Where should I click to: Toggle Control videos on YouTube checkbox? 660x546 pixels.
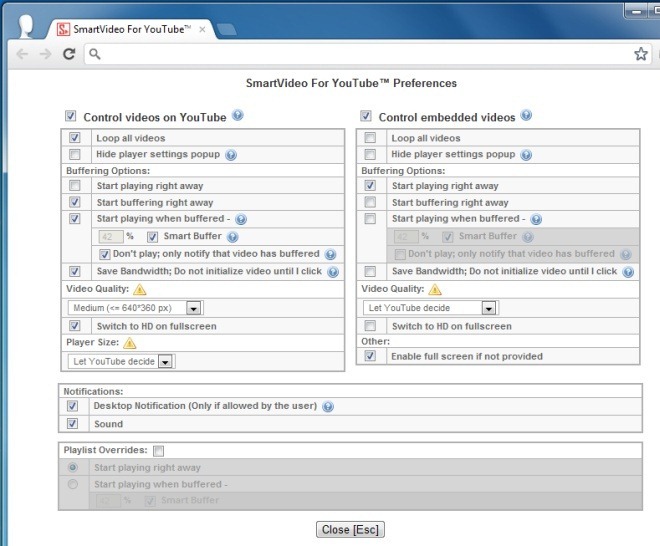coord(70,116)
